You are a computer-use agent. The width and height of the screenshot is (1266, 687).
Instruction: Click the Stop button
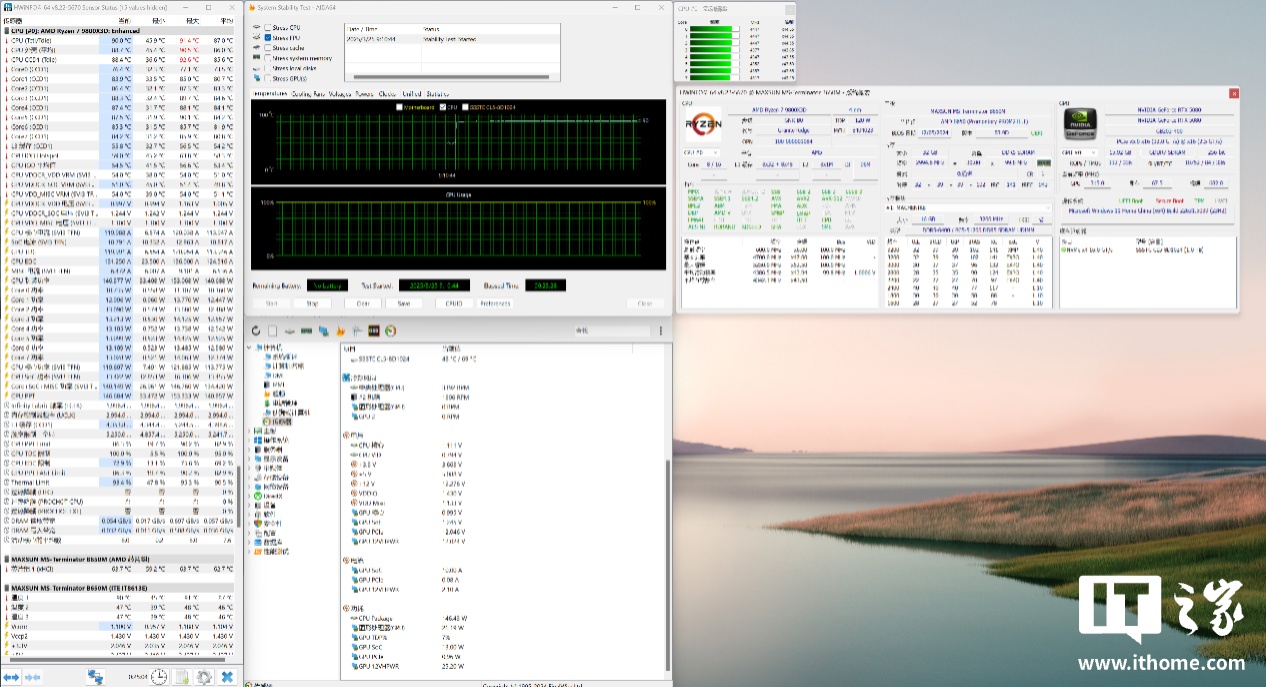[x=312, y=304]
